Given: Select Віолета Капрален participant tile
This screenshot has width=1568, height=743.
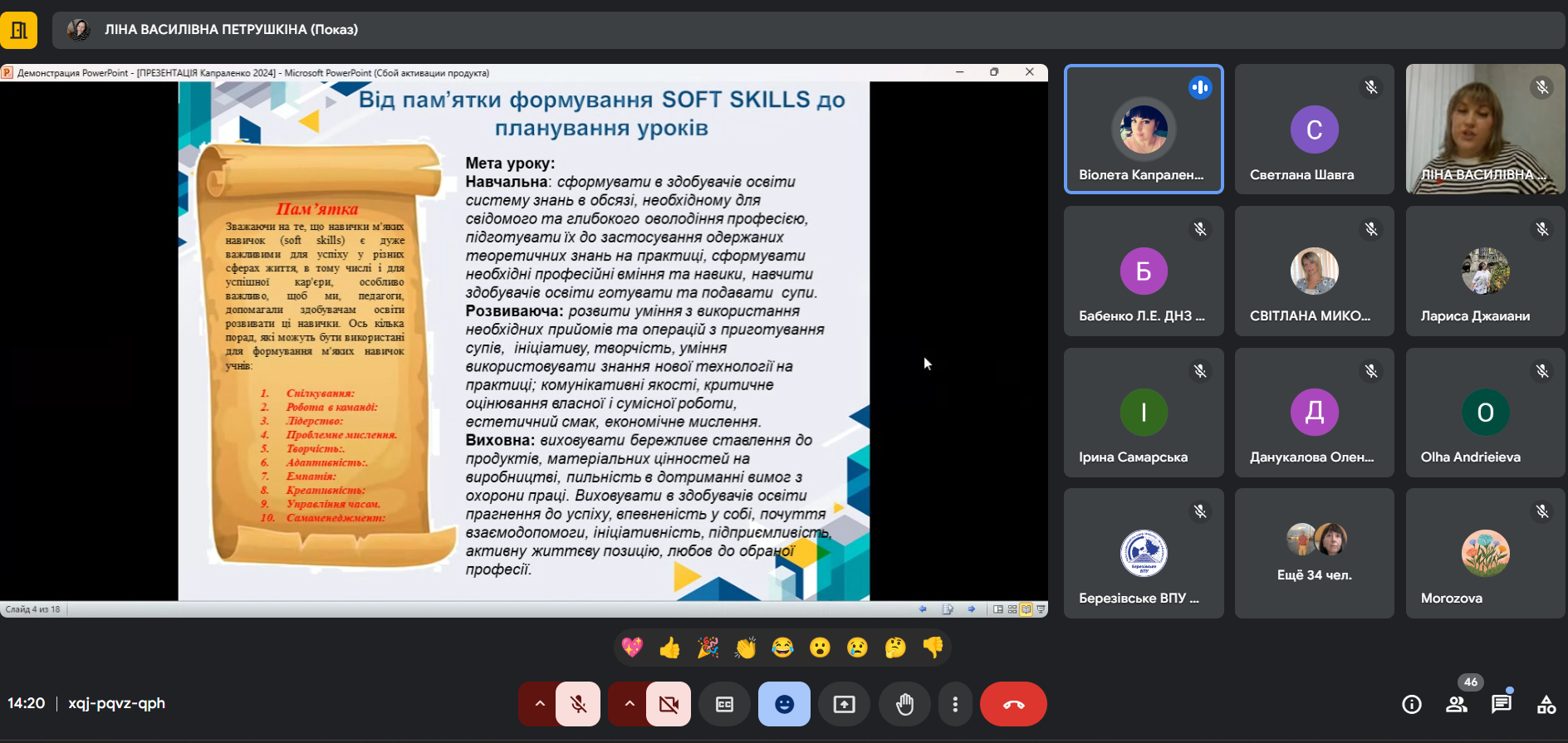Looking at the screenshot, I should point(1143,130).
